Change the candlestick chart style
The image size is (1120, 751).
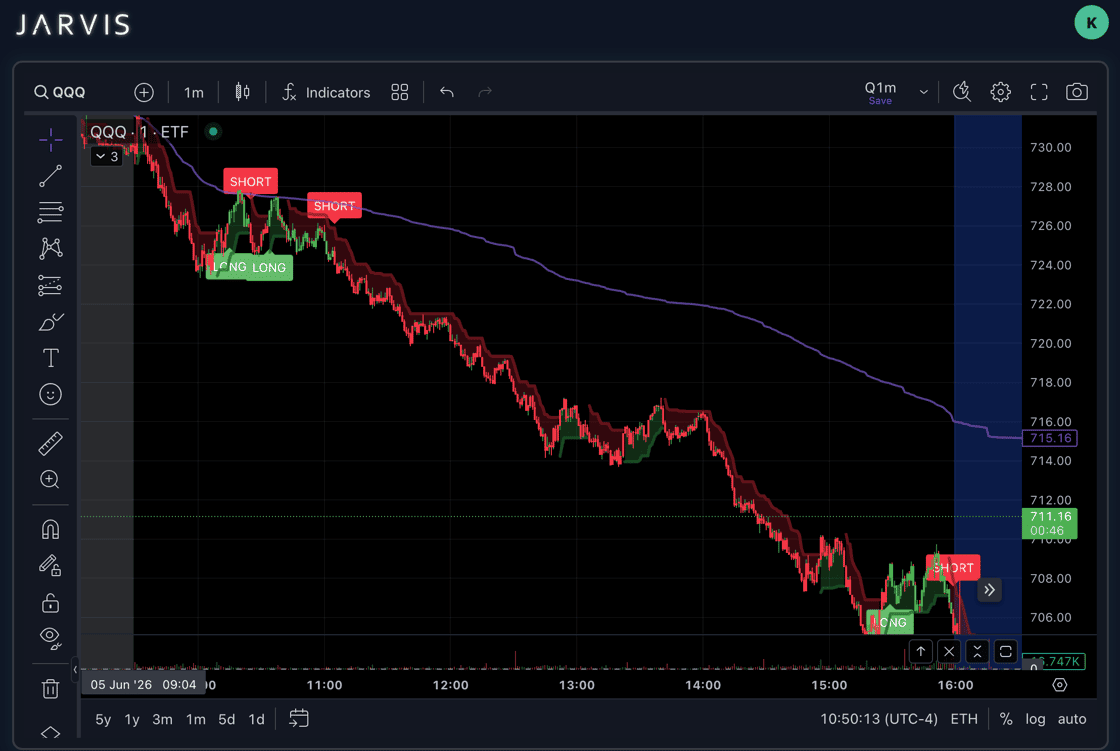click(242, 92)
